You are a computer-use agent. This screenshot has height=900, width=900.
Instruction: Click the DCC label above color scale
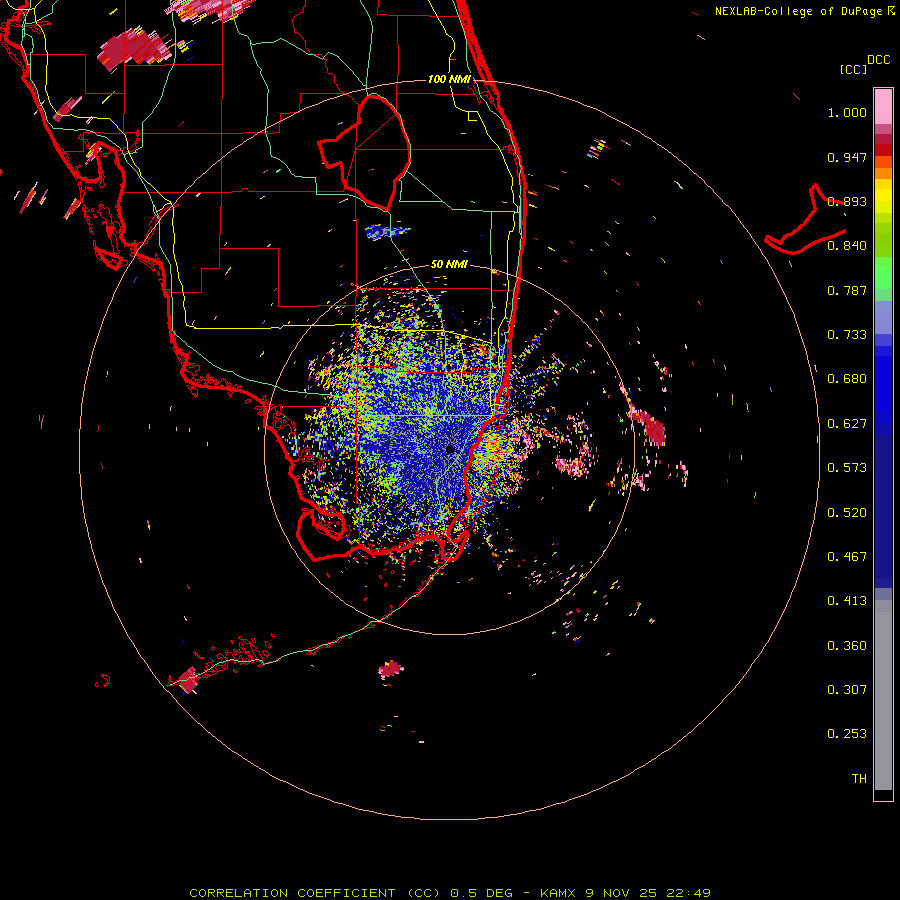[x=878, y=60]
